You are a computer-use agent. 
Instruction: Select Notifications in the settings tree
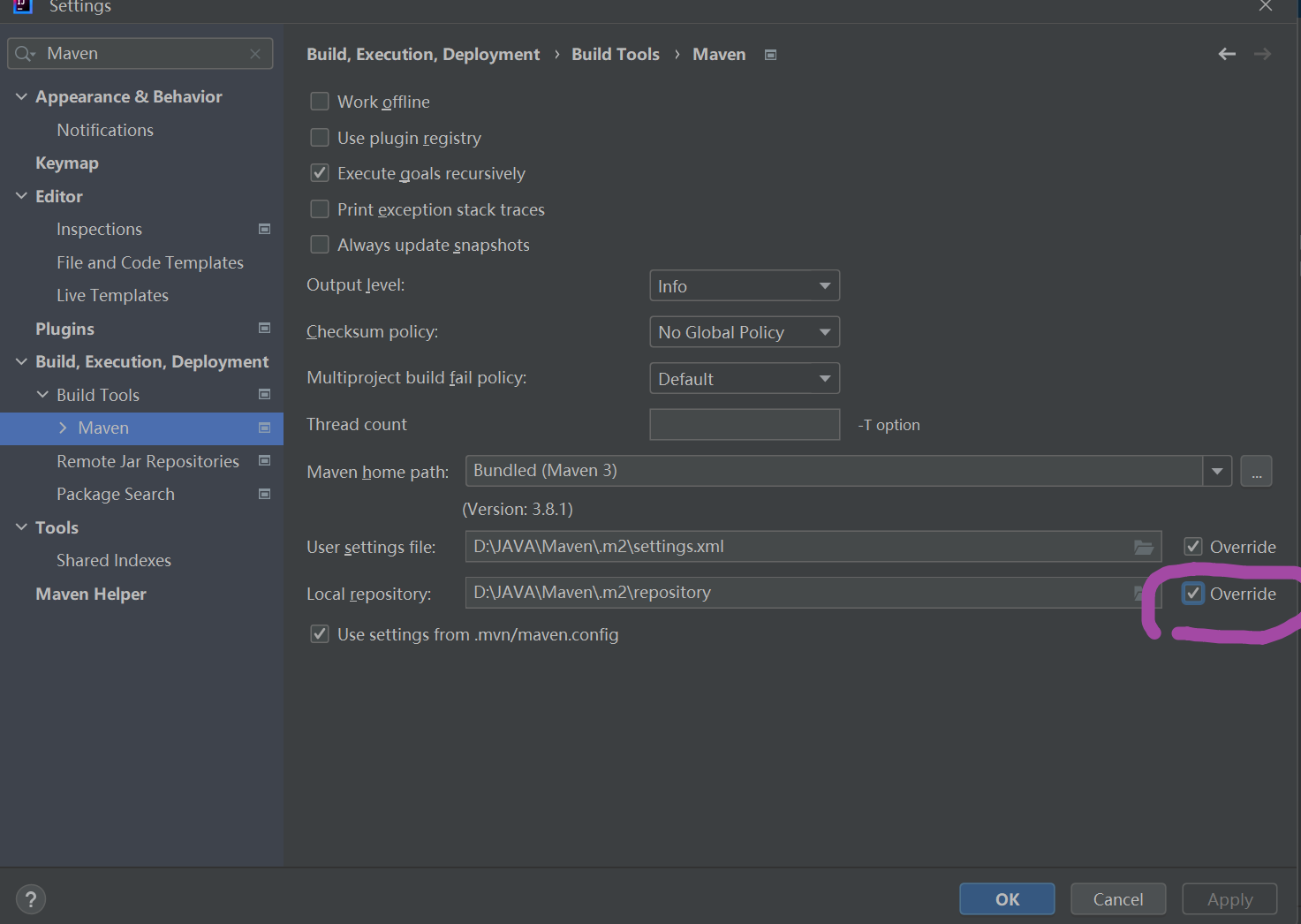click(105, 130)
